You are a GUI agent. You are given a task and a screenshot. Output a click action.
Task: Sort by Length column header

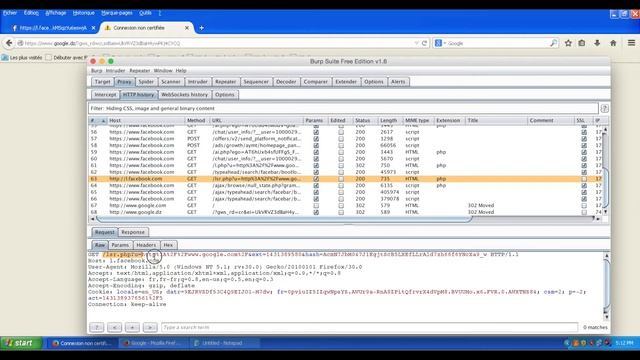pos(391,120)
